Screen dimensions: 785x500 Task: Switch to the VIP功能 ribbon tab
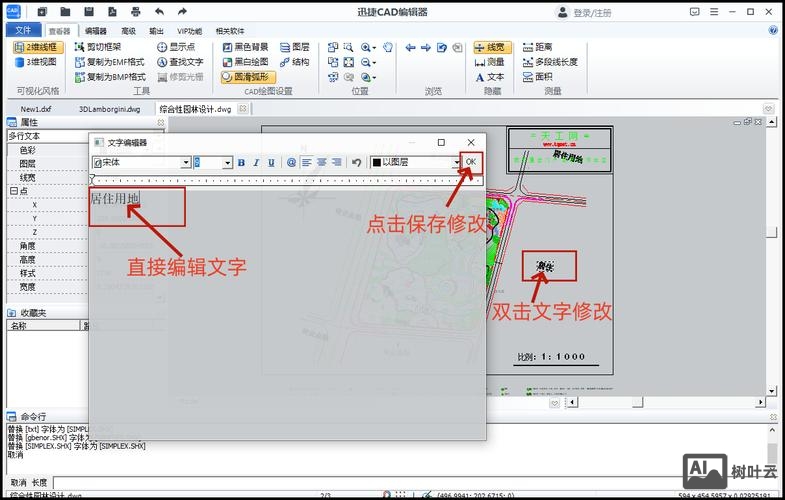tap(190, 31)
